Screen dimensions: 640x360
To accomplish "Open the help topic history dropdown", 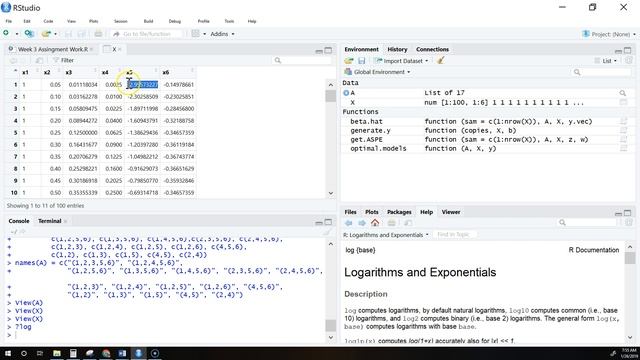I will (386, 235).
